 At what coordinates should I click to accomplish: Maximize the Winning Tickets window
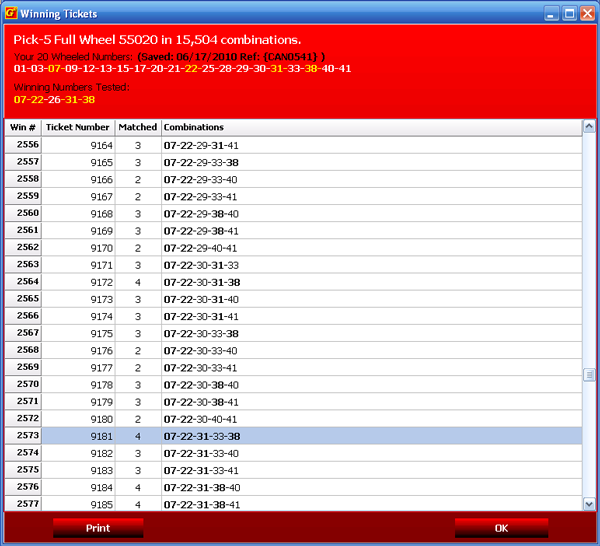[569, 14]
